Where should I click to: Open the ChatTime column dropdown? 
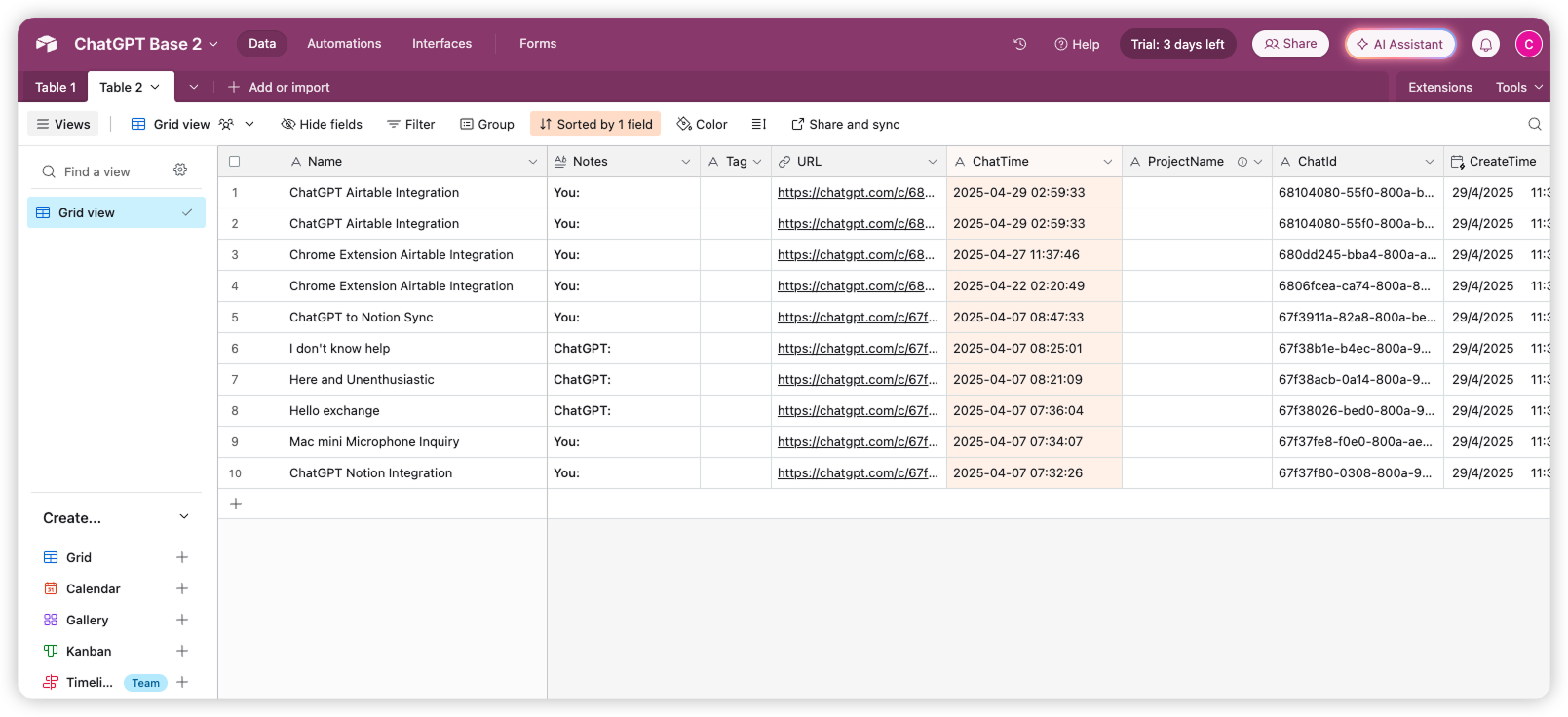[1108, 162]
